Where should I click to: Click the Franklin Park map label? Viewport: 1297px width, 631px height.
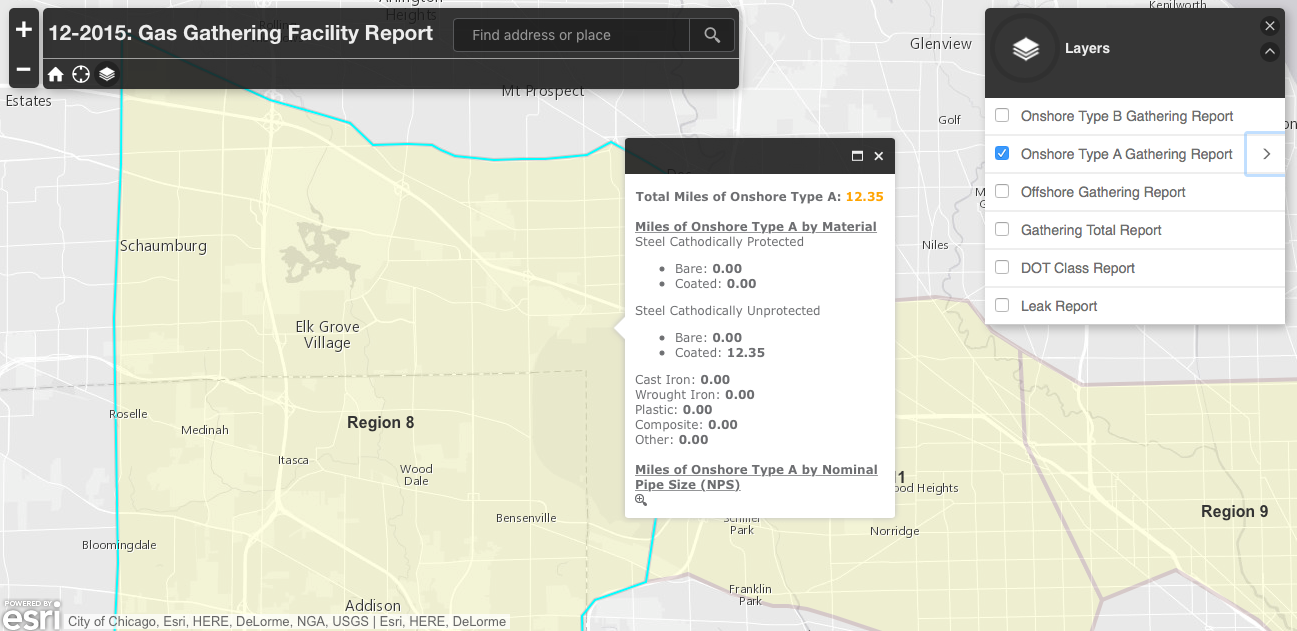coord(750,594)
